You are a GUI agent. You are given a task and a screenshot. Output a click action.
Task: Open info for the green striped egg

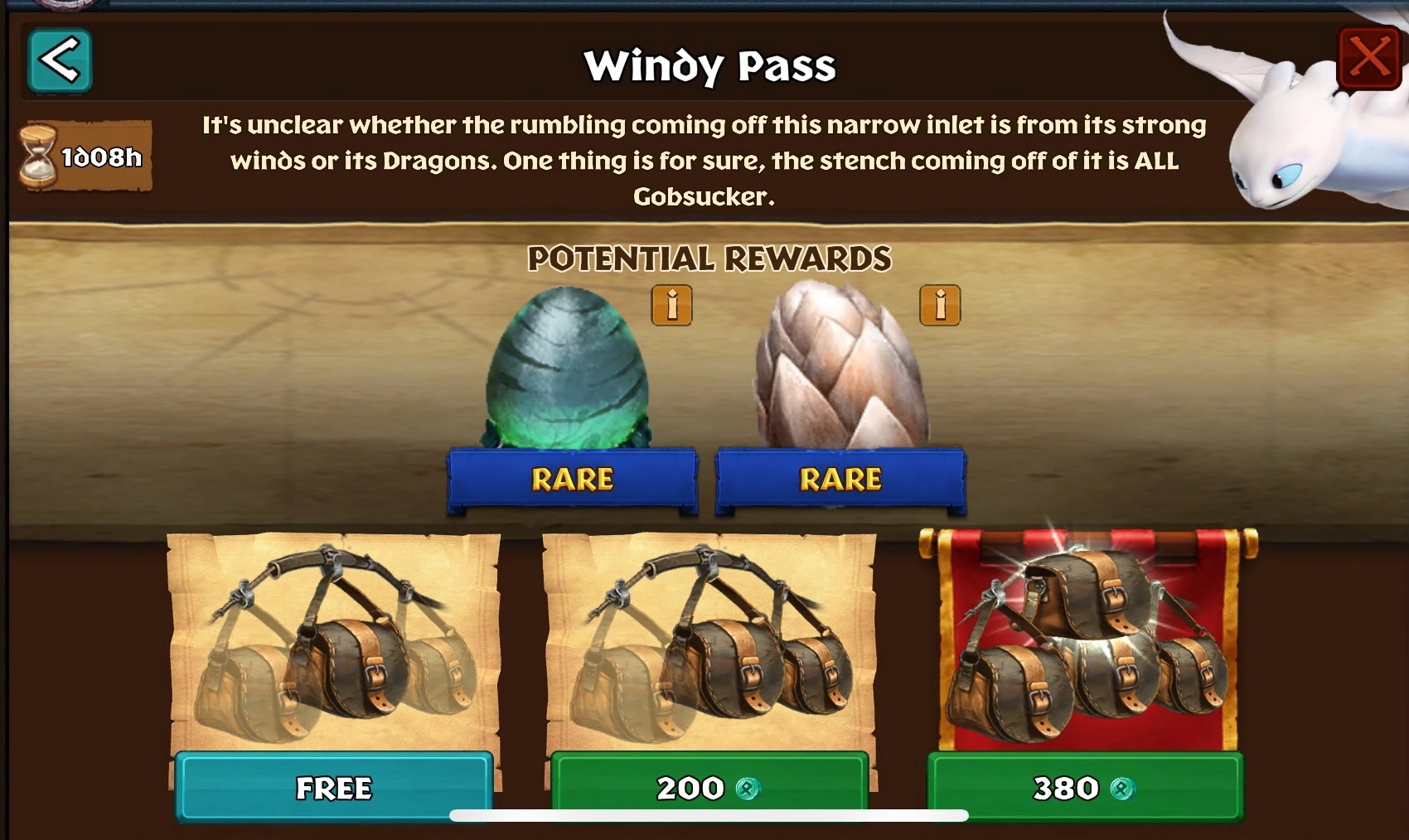[671, 305]
